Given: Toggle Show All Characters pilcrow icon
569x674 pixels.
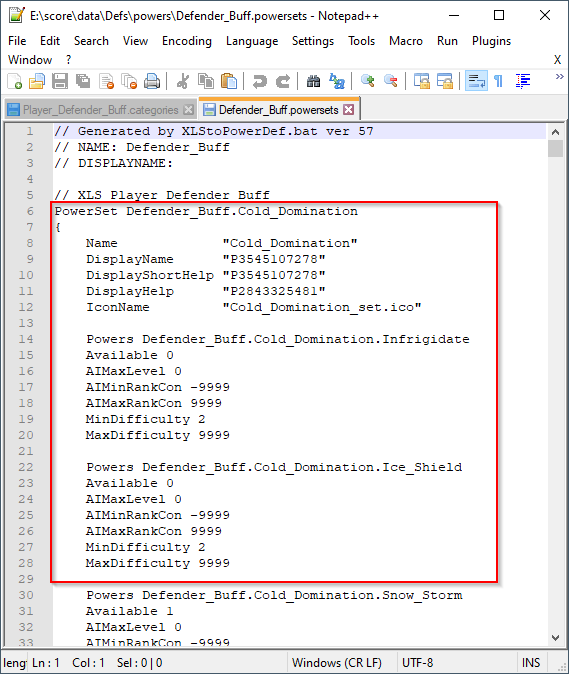Looking at the screenshot, I should [499, 81].
